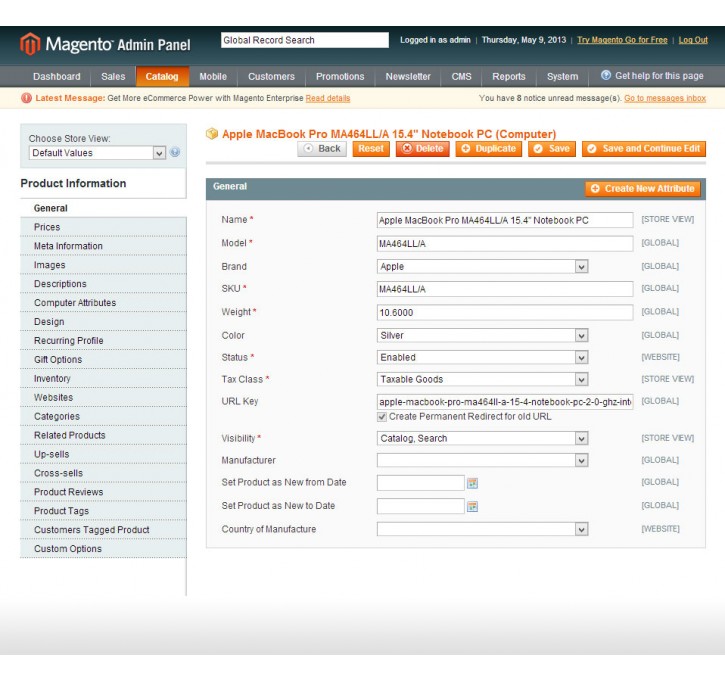Click the Save button
Image resolution: width=725 pixels, height=680 pixels.
(x=552, y=149)
